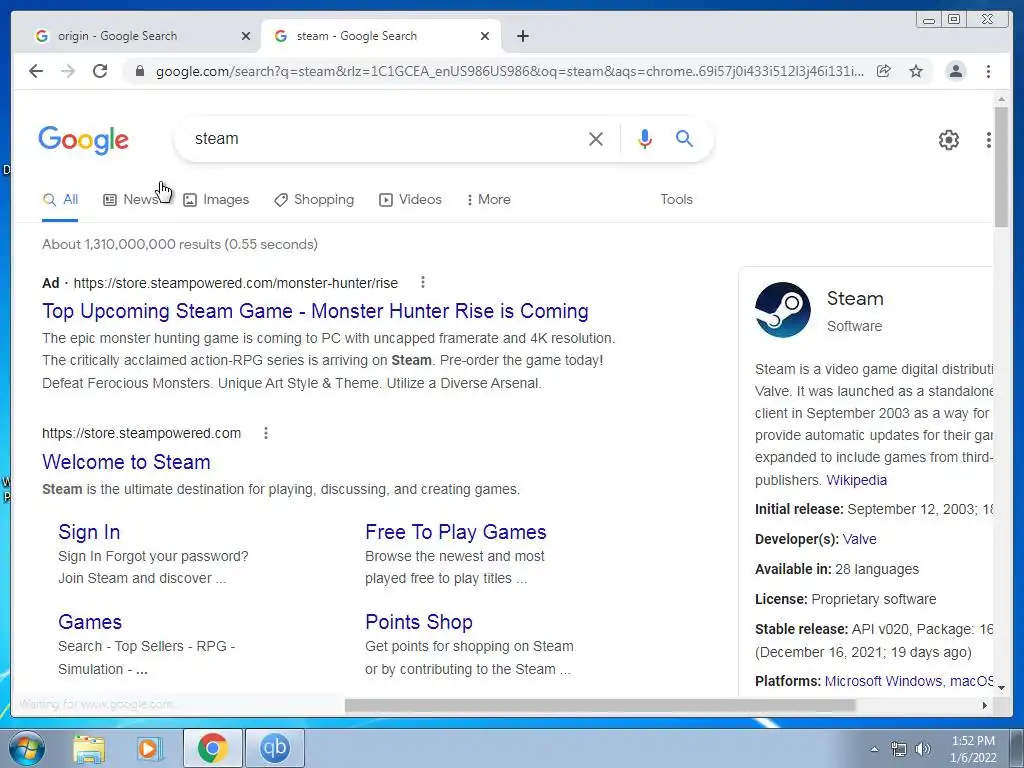The height and width of the screenshot is (768, 1024).
Task: Switch to News results
Action: point(131,199)
